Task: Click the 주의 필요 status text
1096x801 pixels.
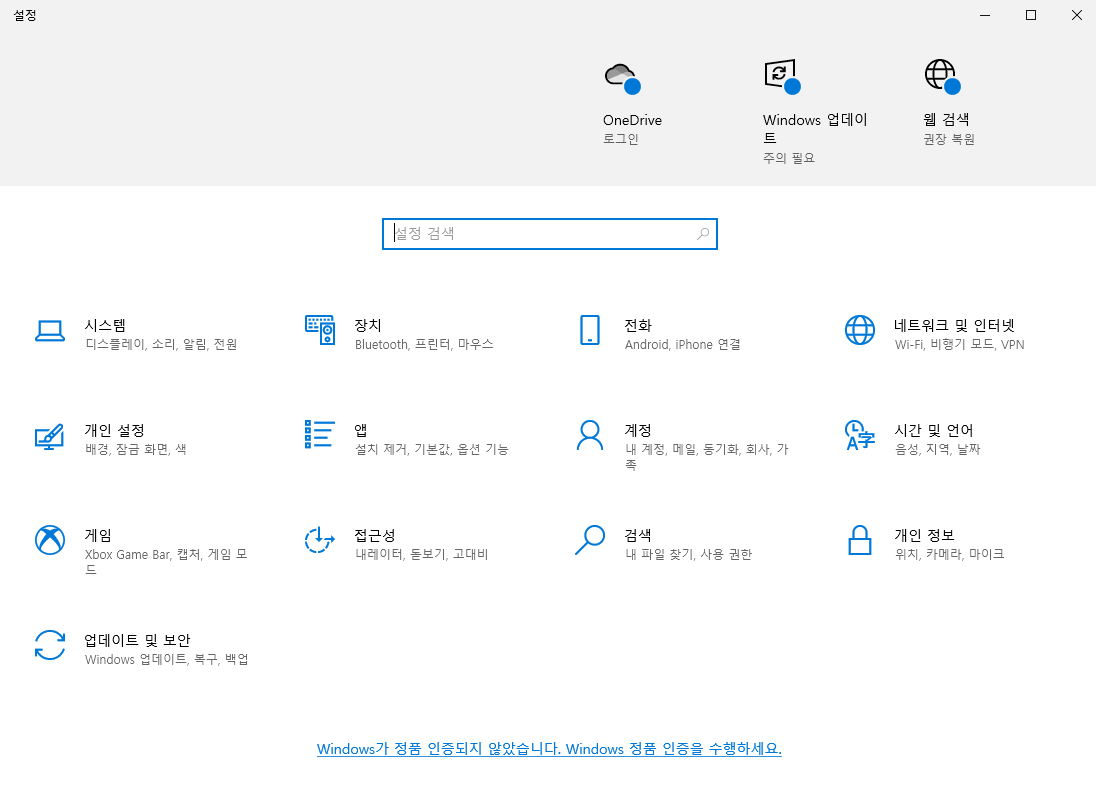Action: tap(788, 158)
